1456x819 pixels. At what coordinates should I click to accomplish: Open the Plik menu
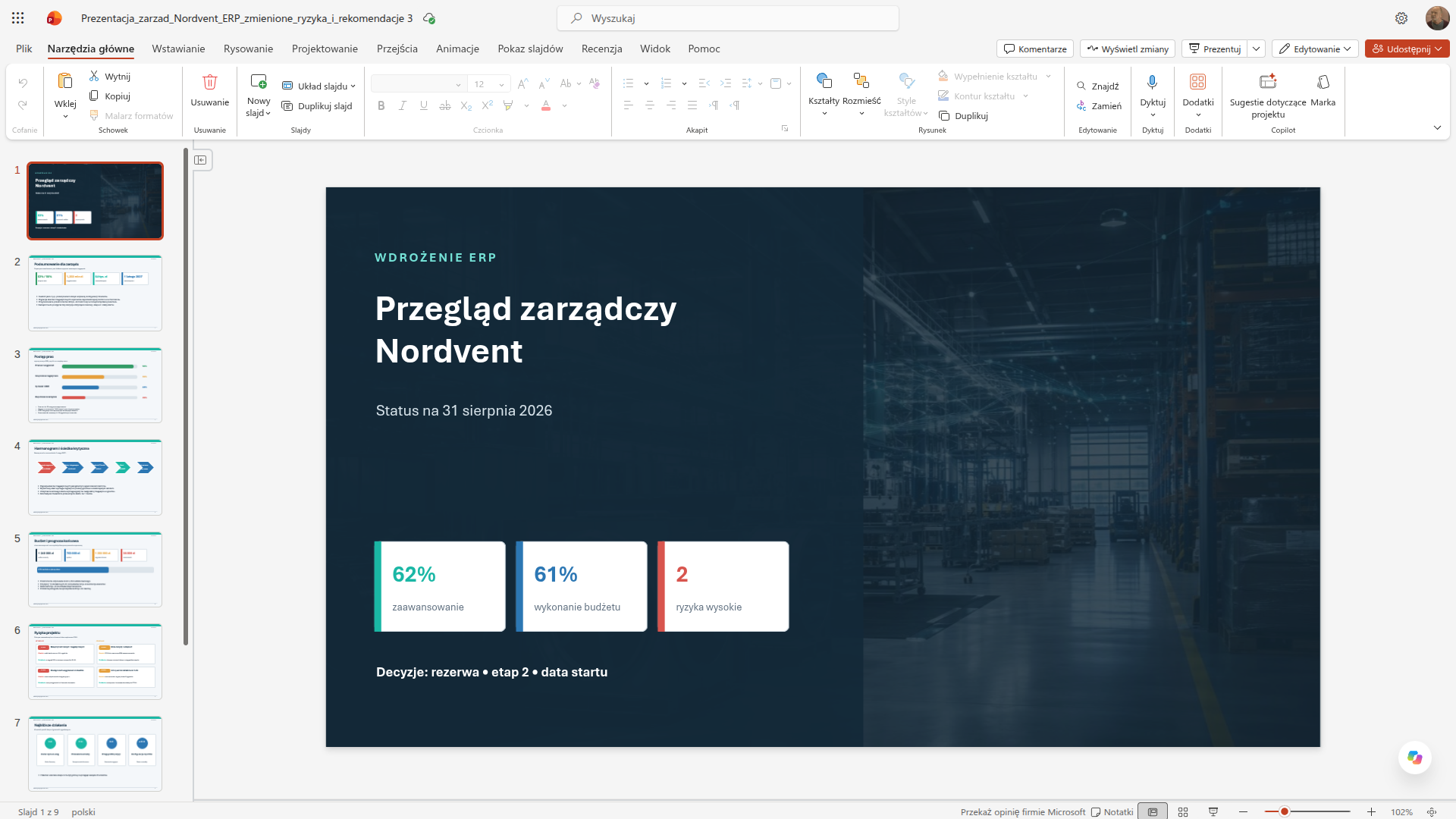click(x=24, y=49)
